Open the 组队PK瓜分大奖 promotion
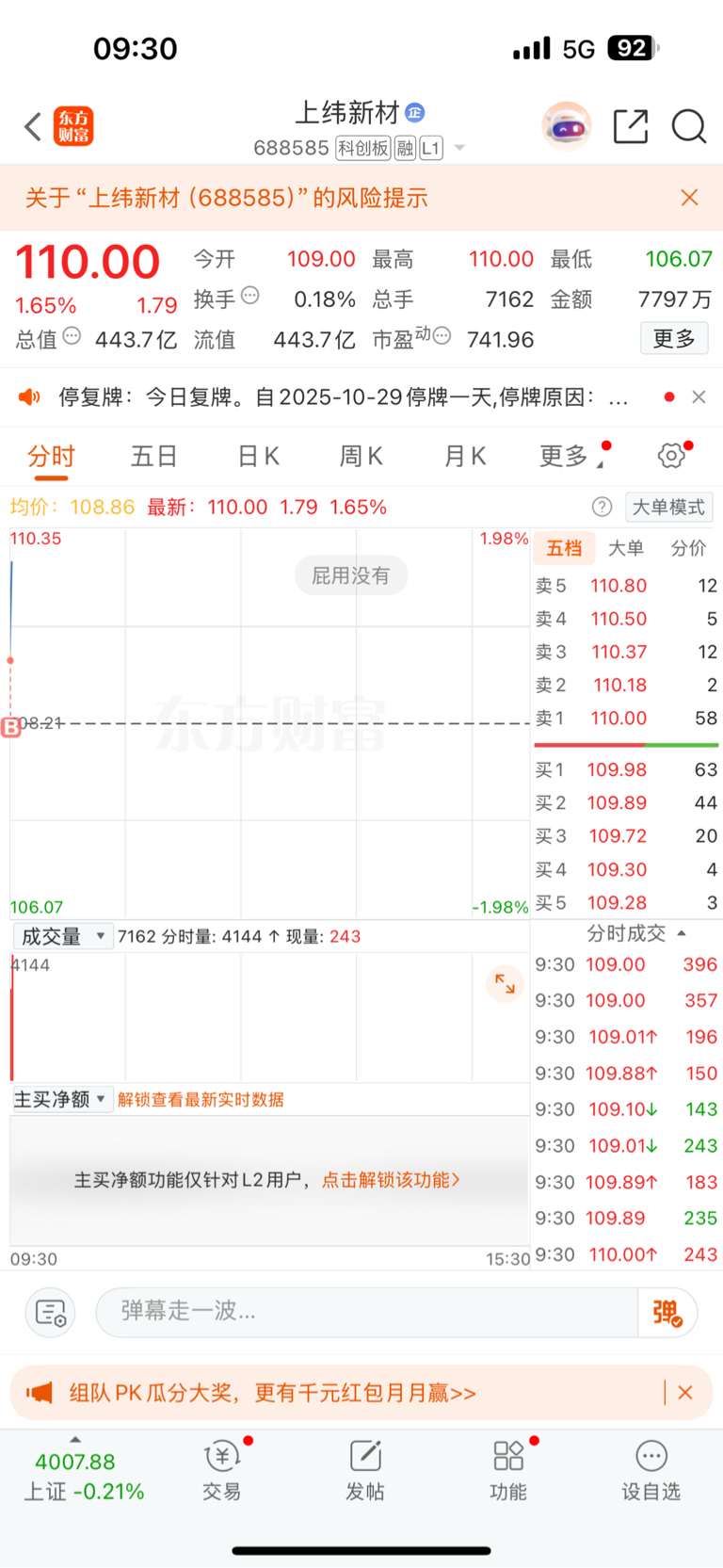The width and height of the screenshot is (723, 1568). pyautogui.click(x=273, y=1393)
